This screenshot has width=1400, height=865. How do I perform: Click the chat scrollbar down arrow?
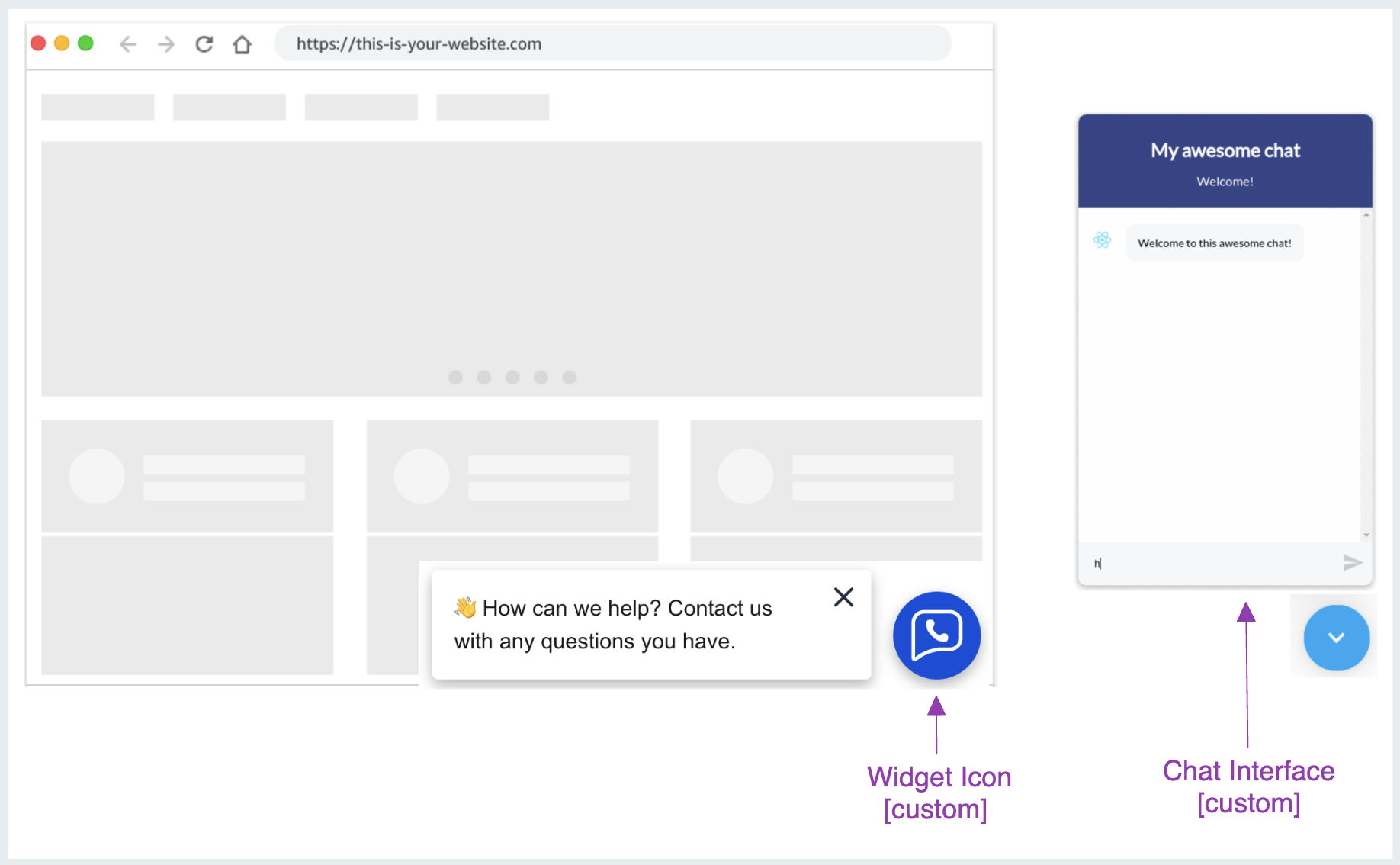(x=1366, y=535)
